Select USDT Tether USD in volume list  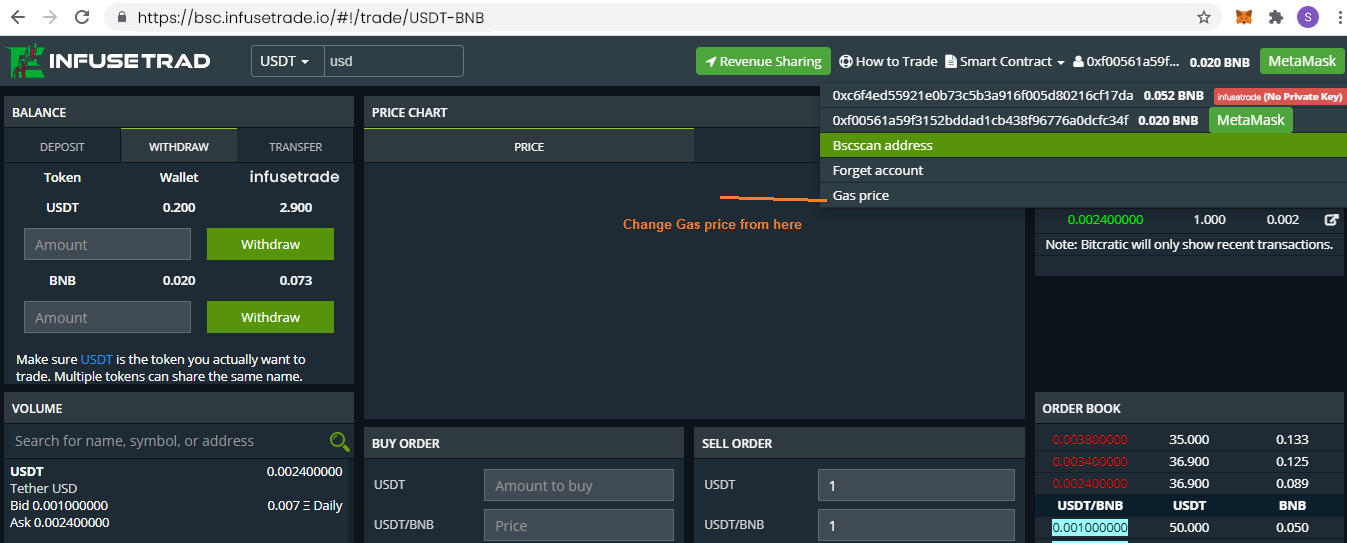(177, 496)
